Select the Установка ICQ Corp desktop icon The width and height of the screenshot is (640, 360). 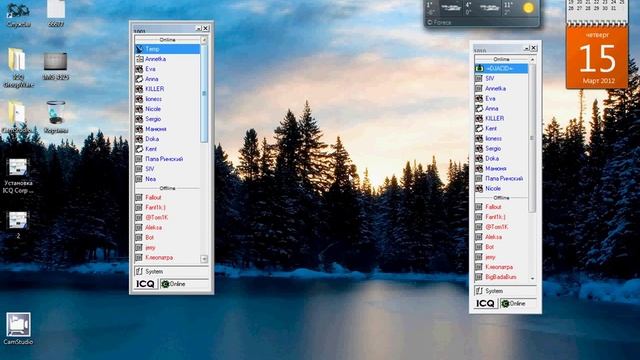coord(18,176)
